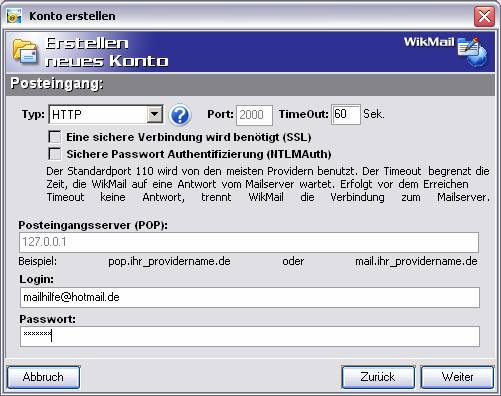Click the folder mail icon in header

(x=25, y=52)
